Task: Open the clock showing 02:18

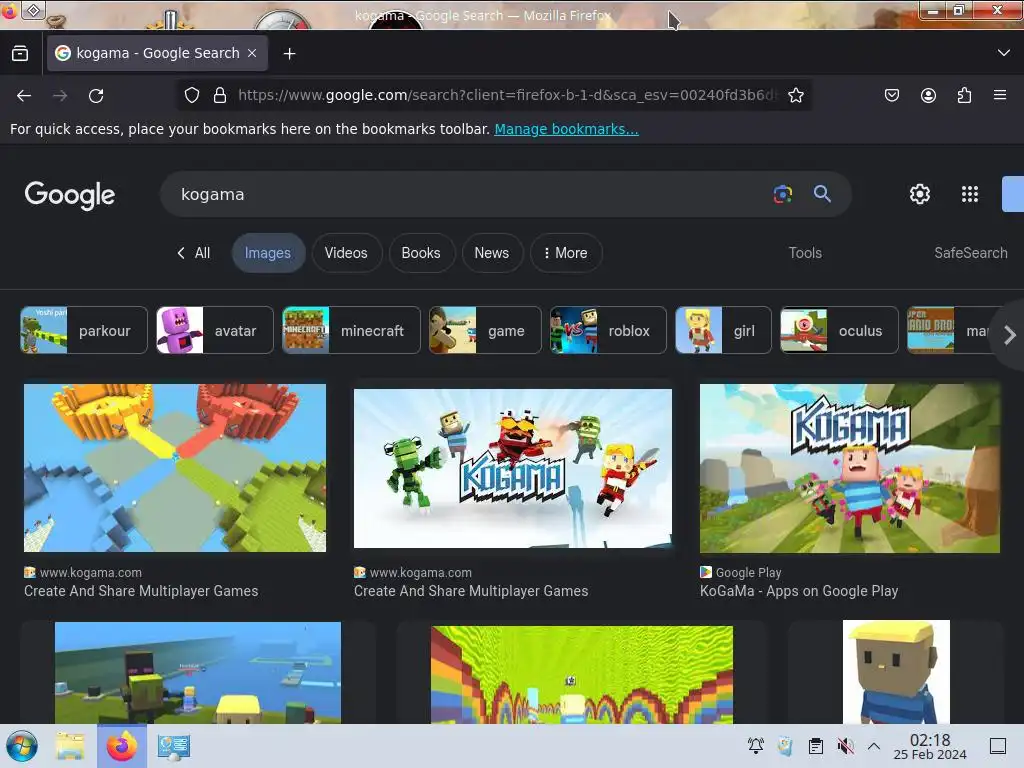Action: [x=930, y=746]
